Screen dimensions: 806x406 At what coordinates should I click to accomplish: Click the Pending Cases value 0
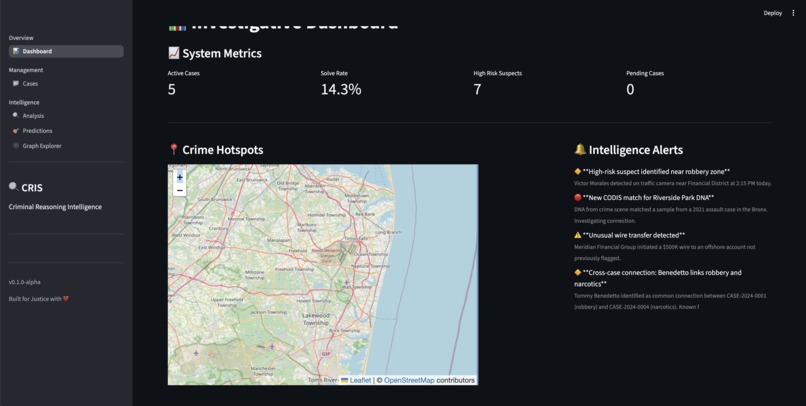(x=630, y=89)
